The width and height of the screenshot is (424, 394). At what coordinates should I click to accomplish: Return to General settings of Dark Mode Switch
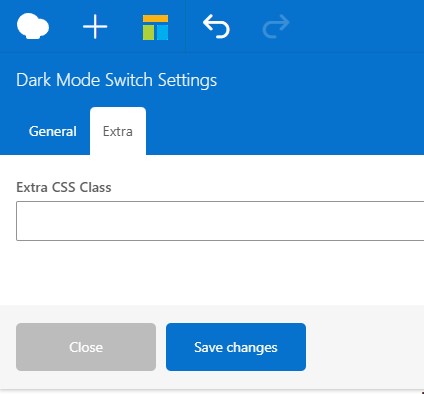click(x=53, y=131)
